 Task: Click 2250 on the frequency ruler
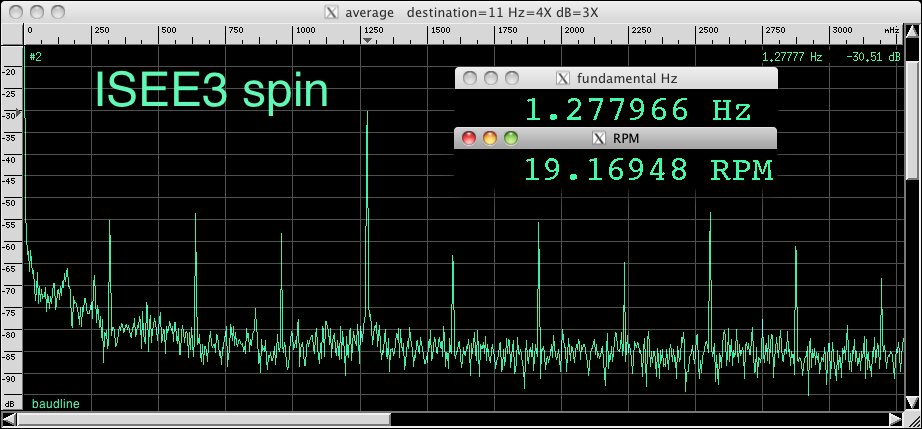(642, 31)
